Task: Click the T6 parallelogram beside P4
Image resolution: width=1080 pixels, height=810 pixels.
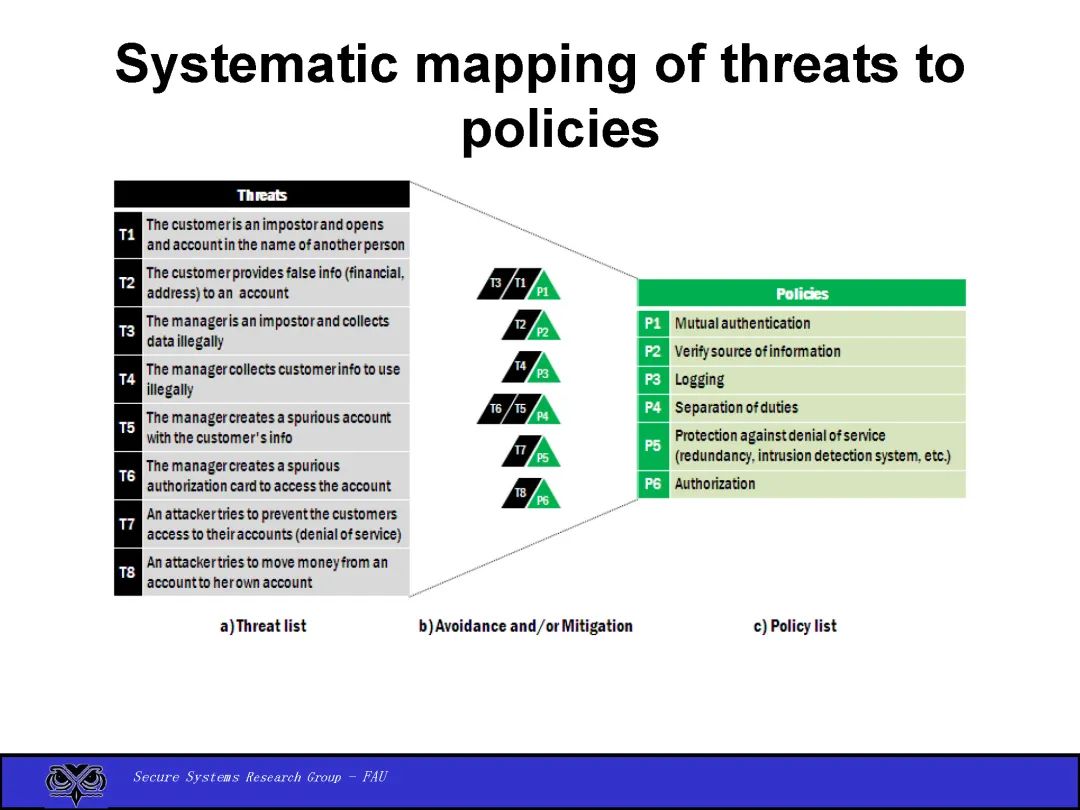Action: click(x=495, y=409)
